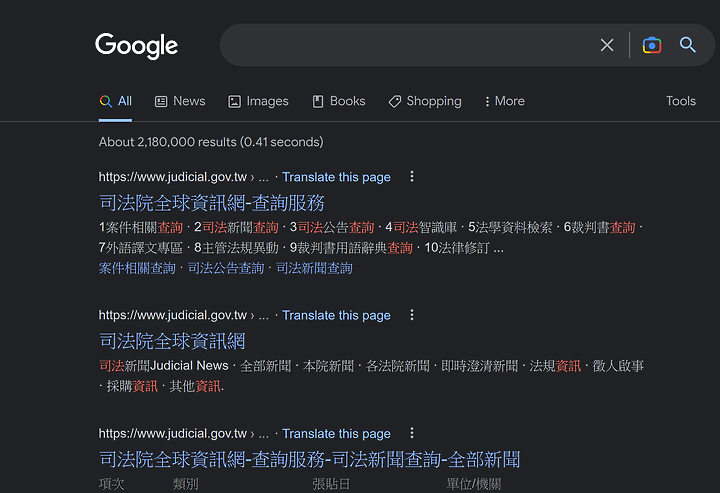Open sitelink 司法公告查詢
The width and height of the screenshot is (720, 493).
point(226,268)
